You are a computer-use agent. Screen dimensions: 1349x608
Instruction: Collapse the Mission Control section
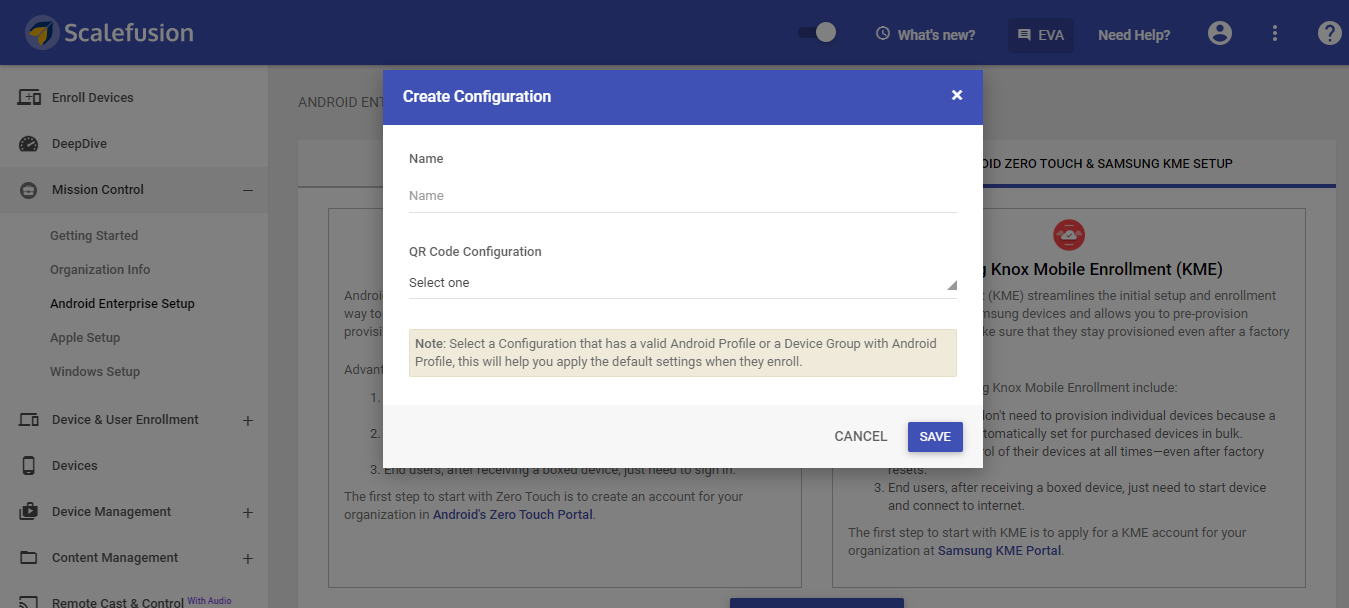(248, 190)
